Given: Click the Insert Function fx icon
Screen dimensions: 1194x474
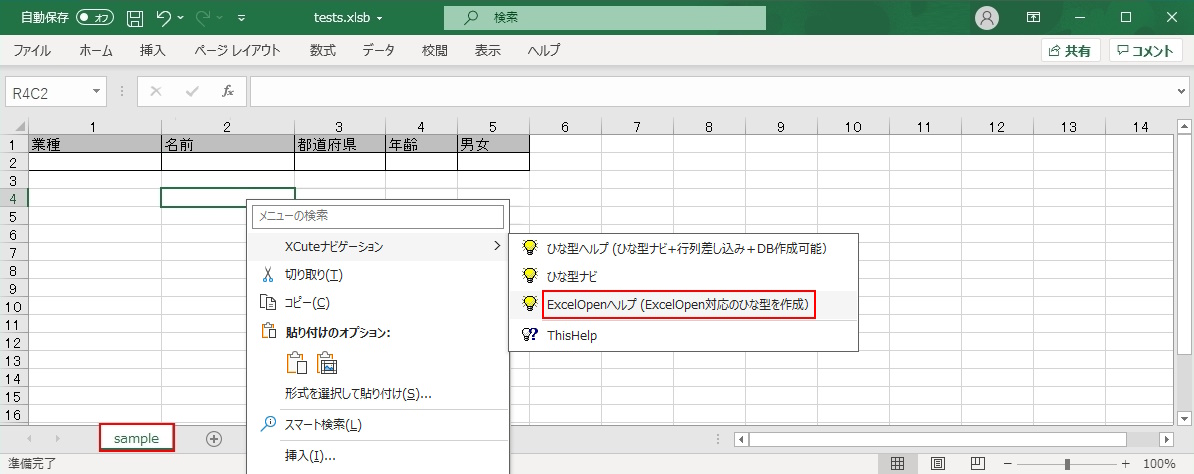Looking at the screenshot, I should click(228, 91).
